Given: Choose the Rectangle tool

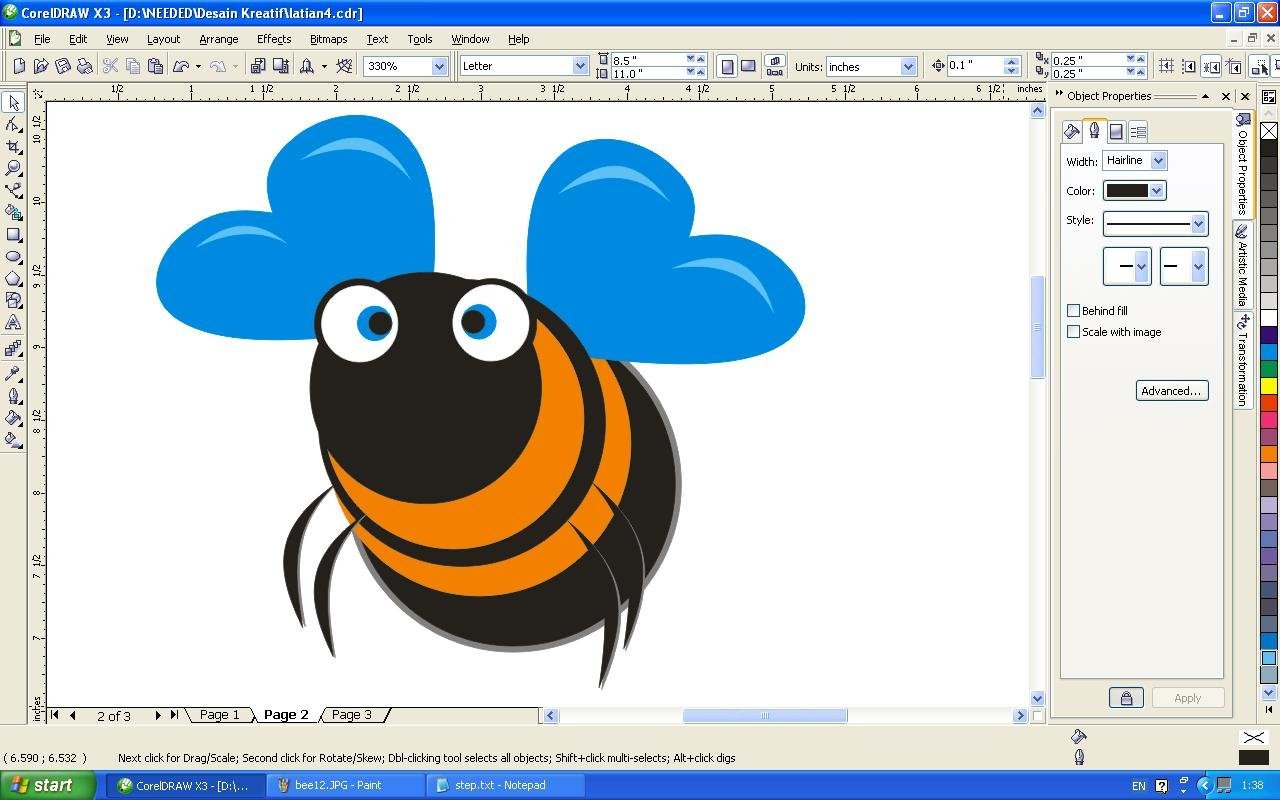Looking at the screenshot, I should coord(13,235).
